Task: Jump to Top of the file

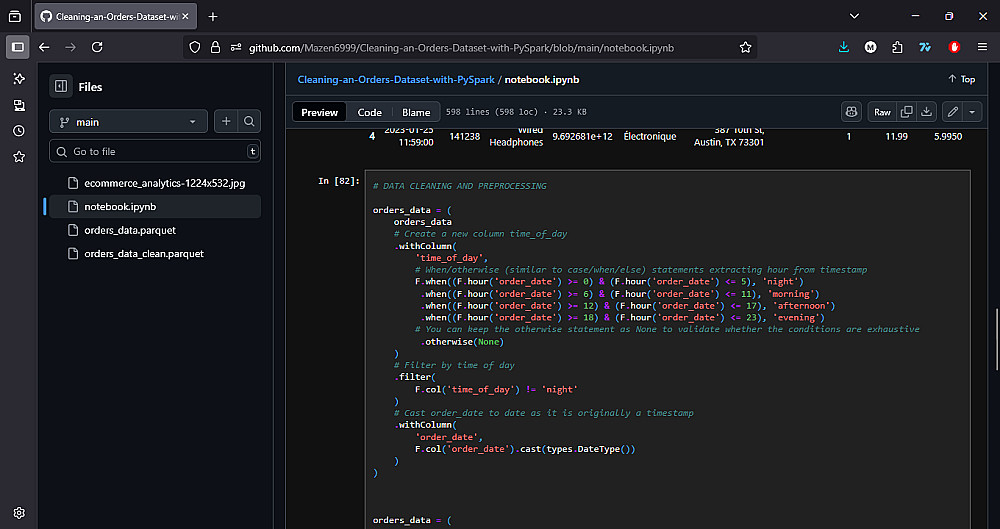Action: (x=961, y=79)
